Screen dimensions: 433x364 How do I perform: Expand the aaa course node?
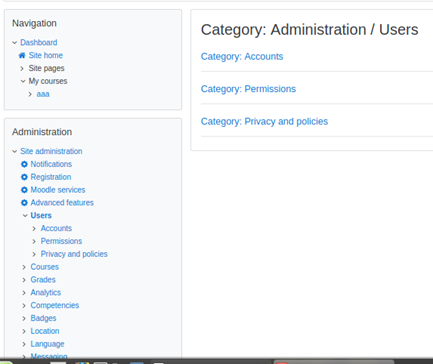[30, 94]
